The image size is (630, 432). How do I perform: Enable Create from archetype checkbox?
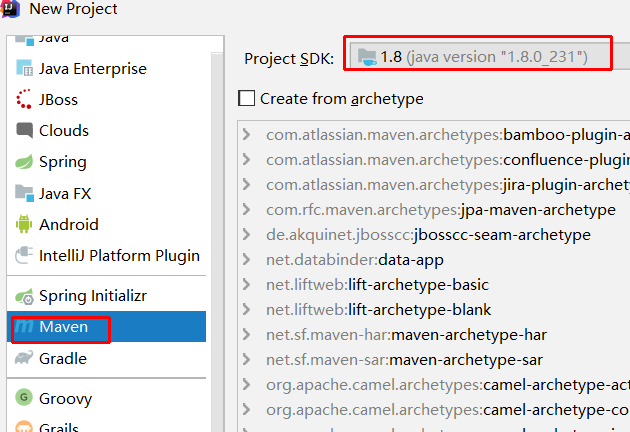click(246, 98)
